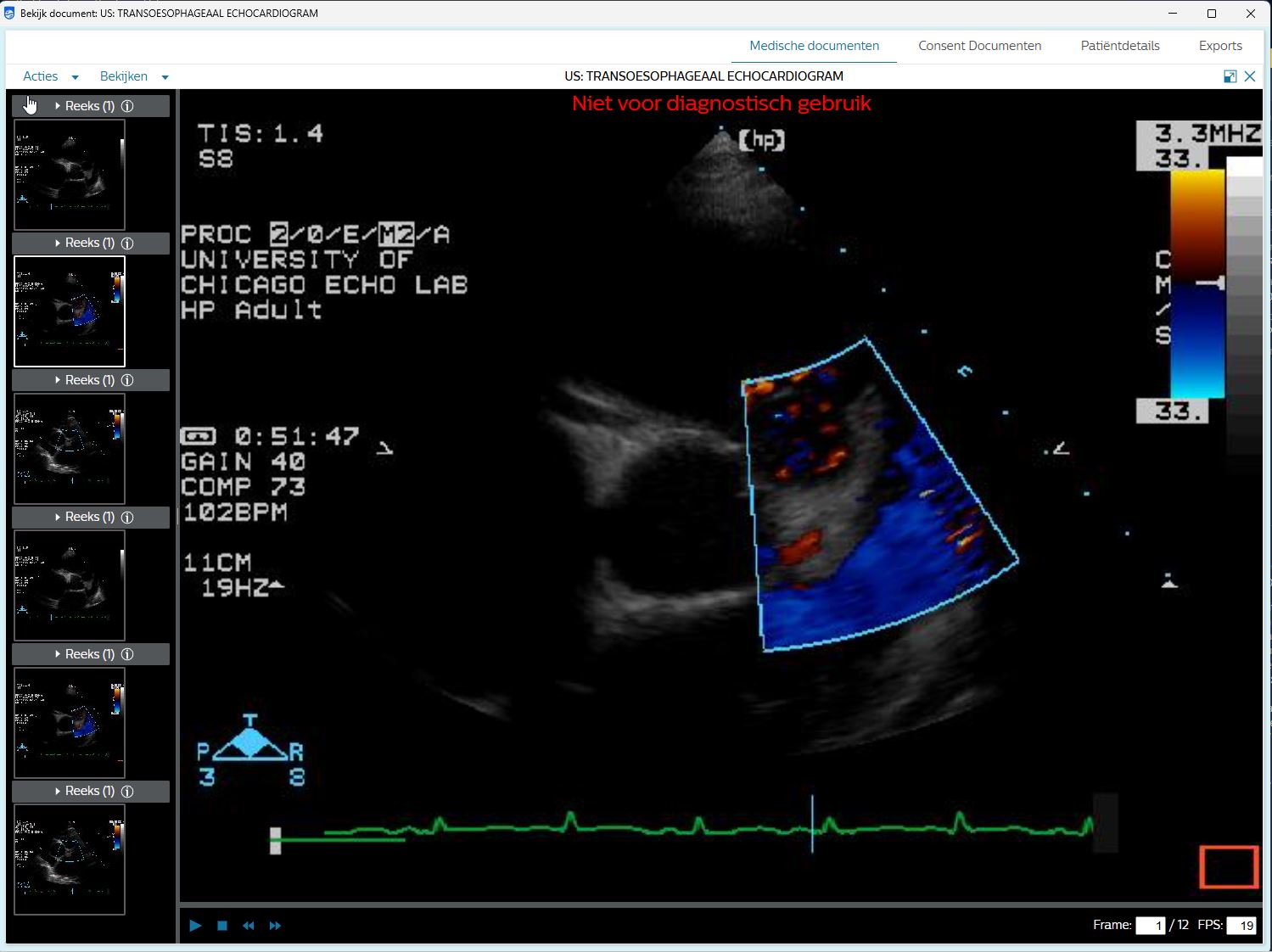1272x952 pixels.
Task: Click the FPS value field
Action: click(1241, 926)
